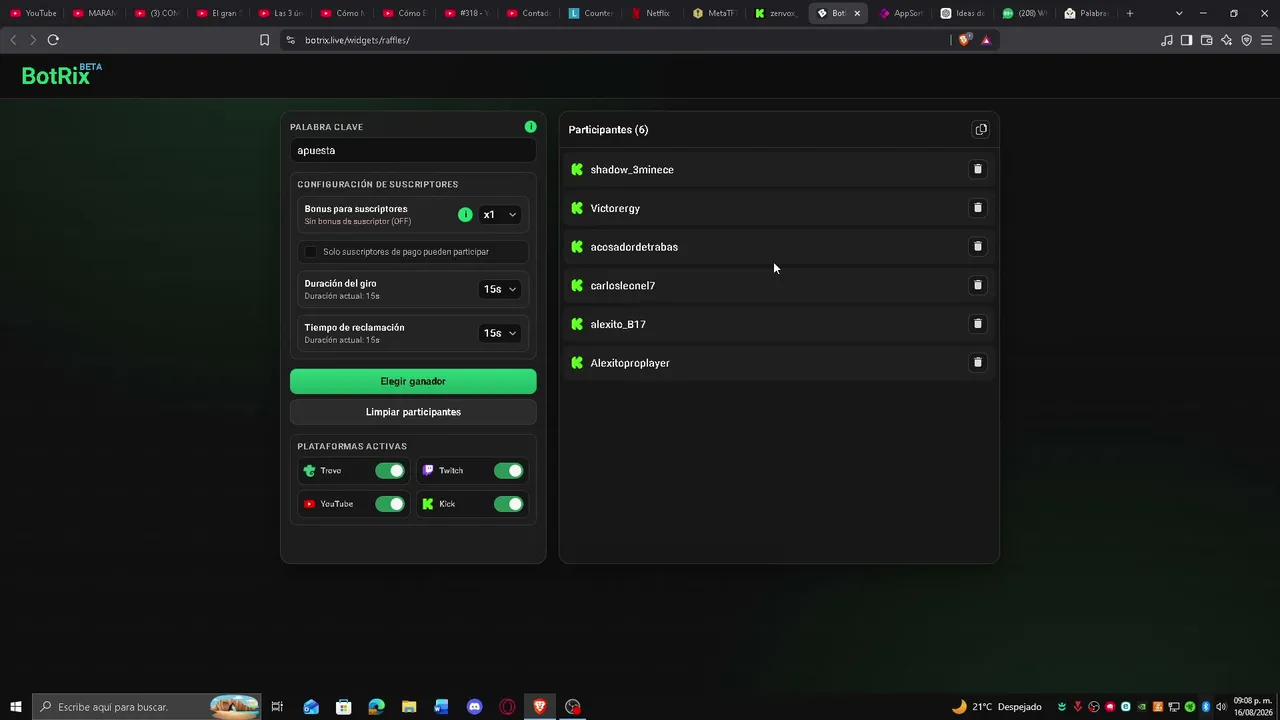Close the active BotRix tab

pos(857,13)
